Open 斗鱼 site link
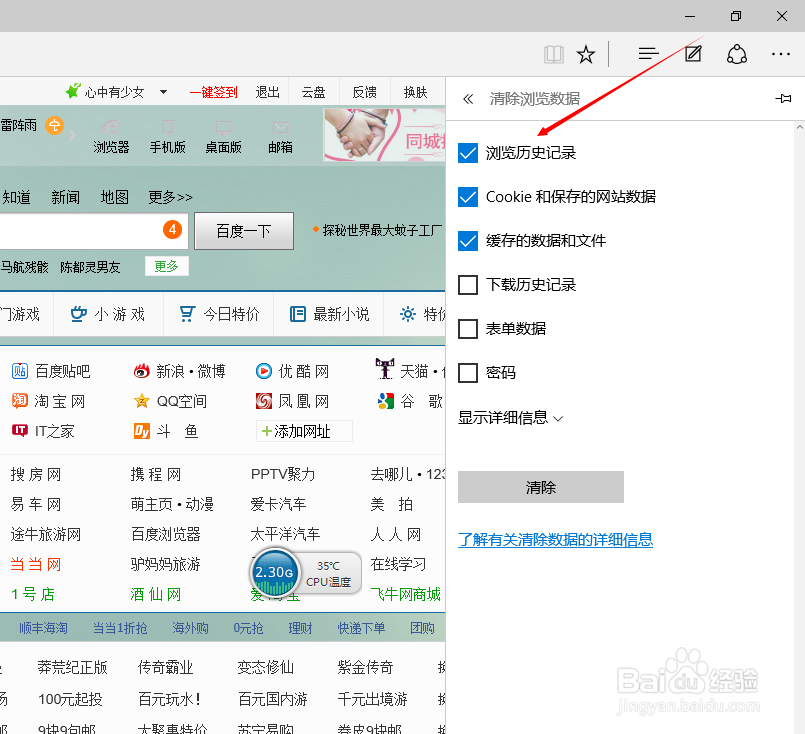 point(166,431)
